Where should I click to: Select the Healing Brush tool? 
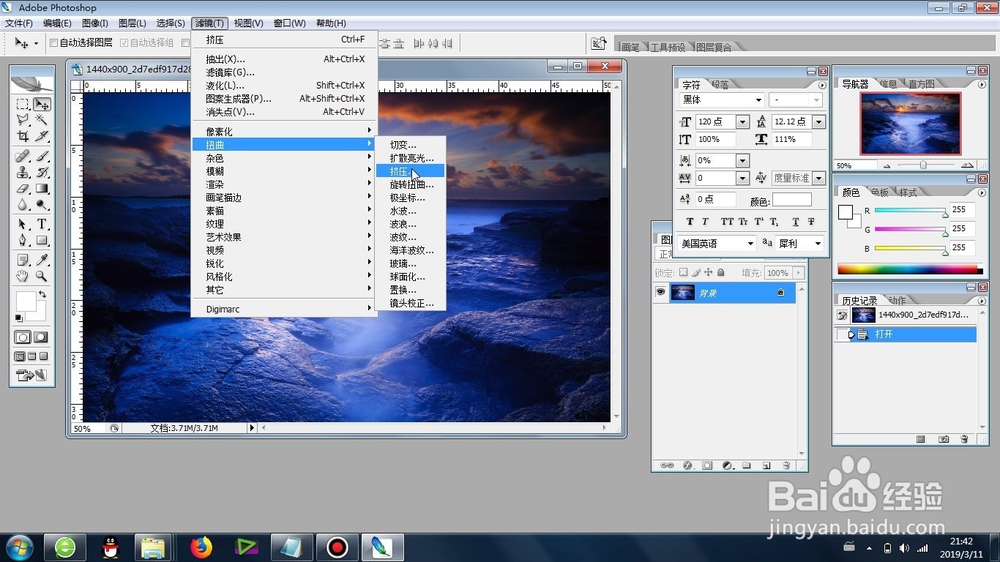(x=23, y=156)
